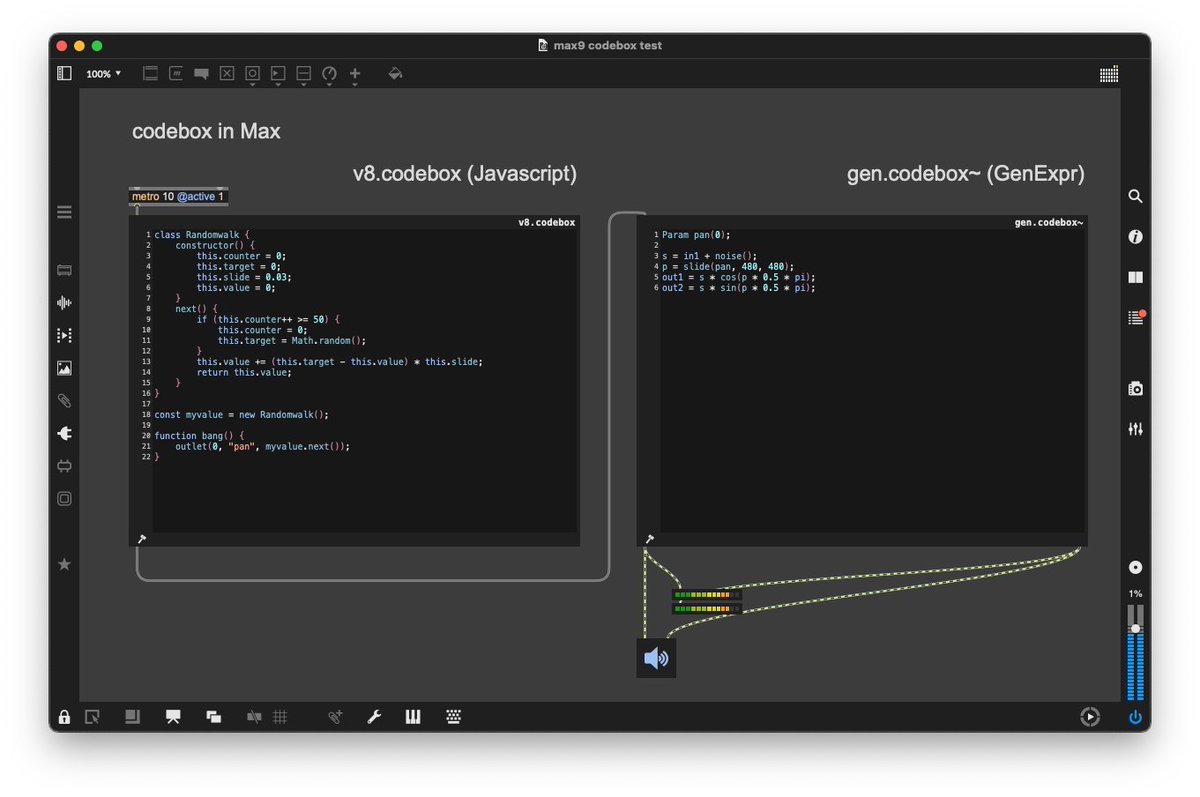Open the audio waveform browser in left sidebar
1200x797 pixels.
click(x=64, y=303)
